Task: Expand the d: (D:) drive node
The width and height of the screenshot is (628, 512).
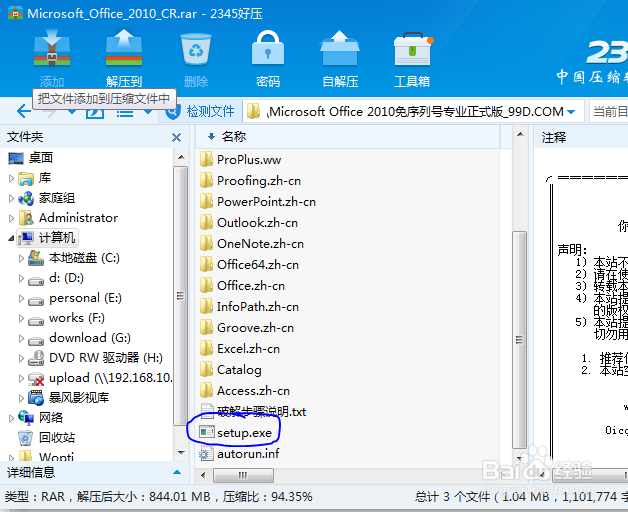Action: point(21,278)
